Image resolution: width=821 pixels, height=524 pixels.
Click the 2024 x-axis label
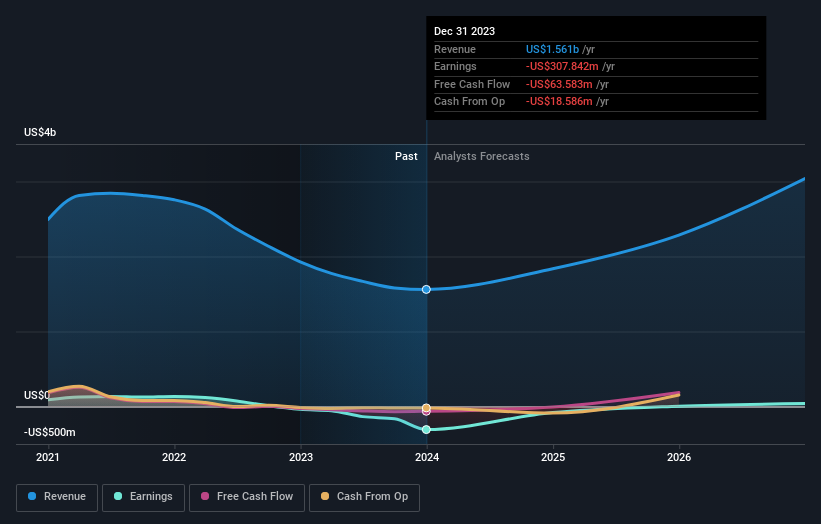coord(427,457)
